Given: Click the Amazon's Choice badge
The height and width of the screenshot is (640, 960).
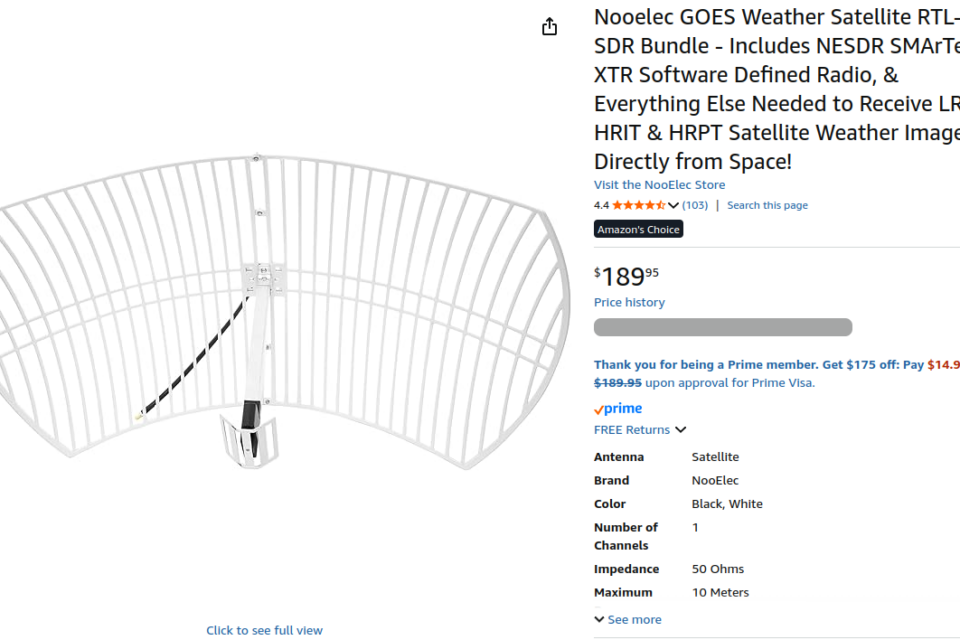Looking at the screenshot, I should [638, 229].
